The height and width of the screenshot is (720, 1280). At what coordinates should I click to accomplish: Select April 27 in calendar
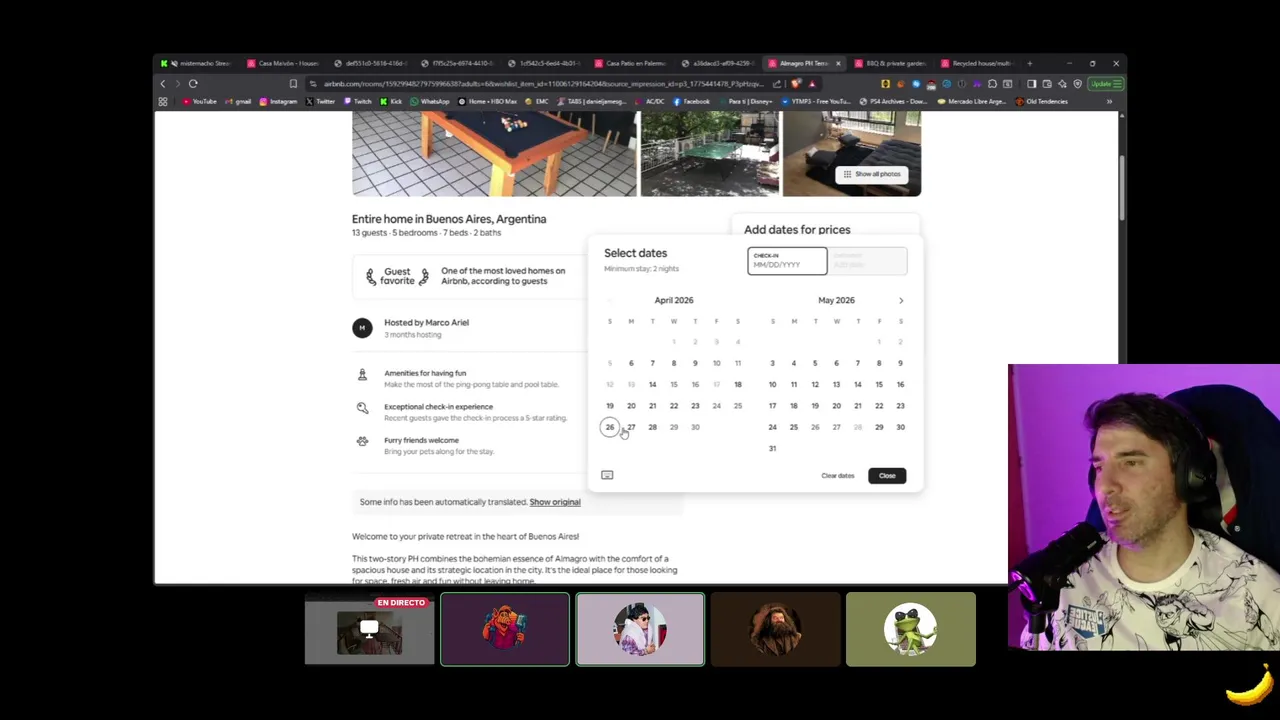pos(631,427)
